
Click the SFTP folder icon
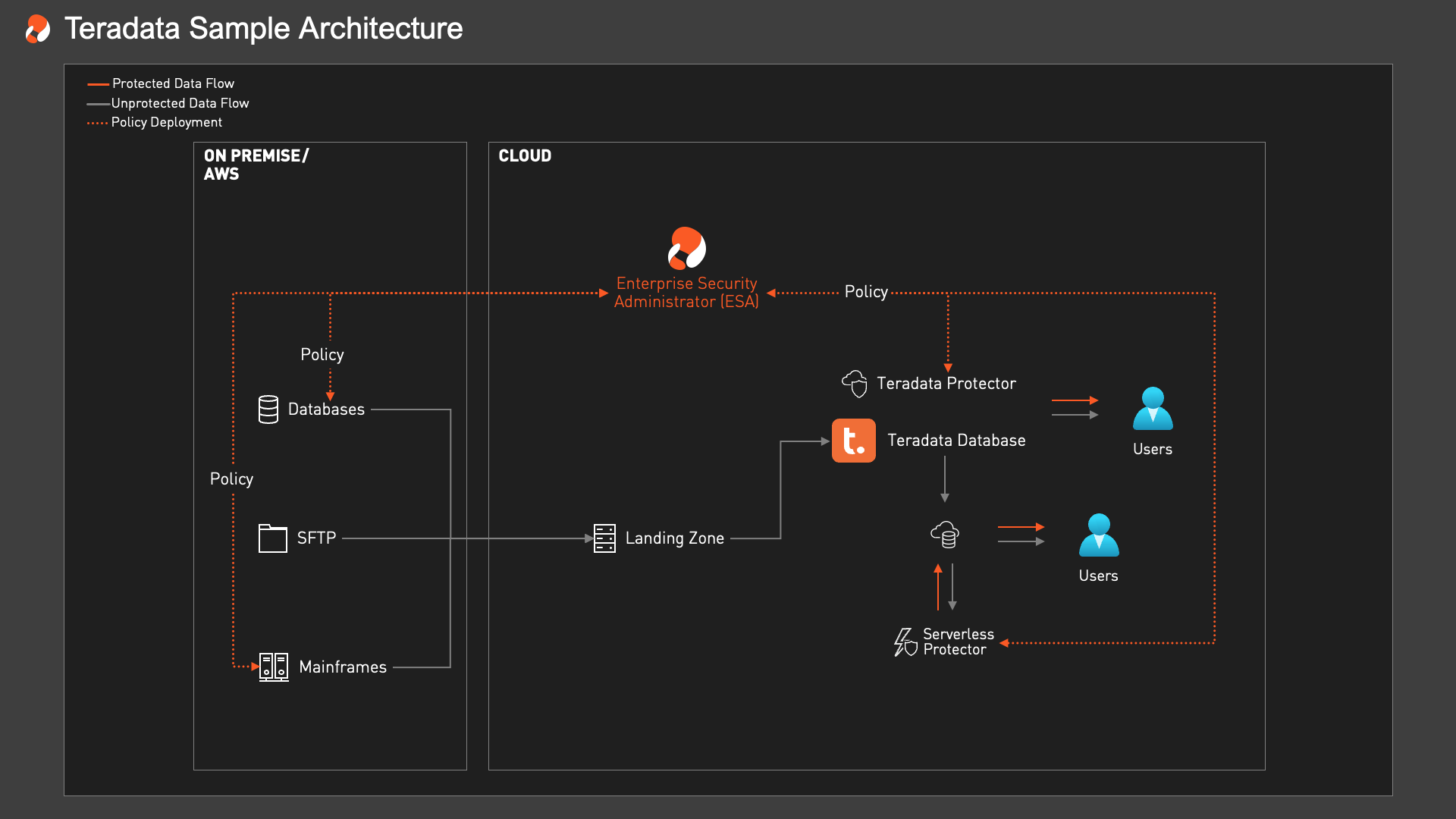point(273,538)
